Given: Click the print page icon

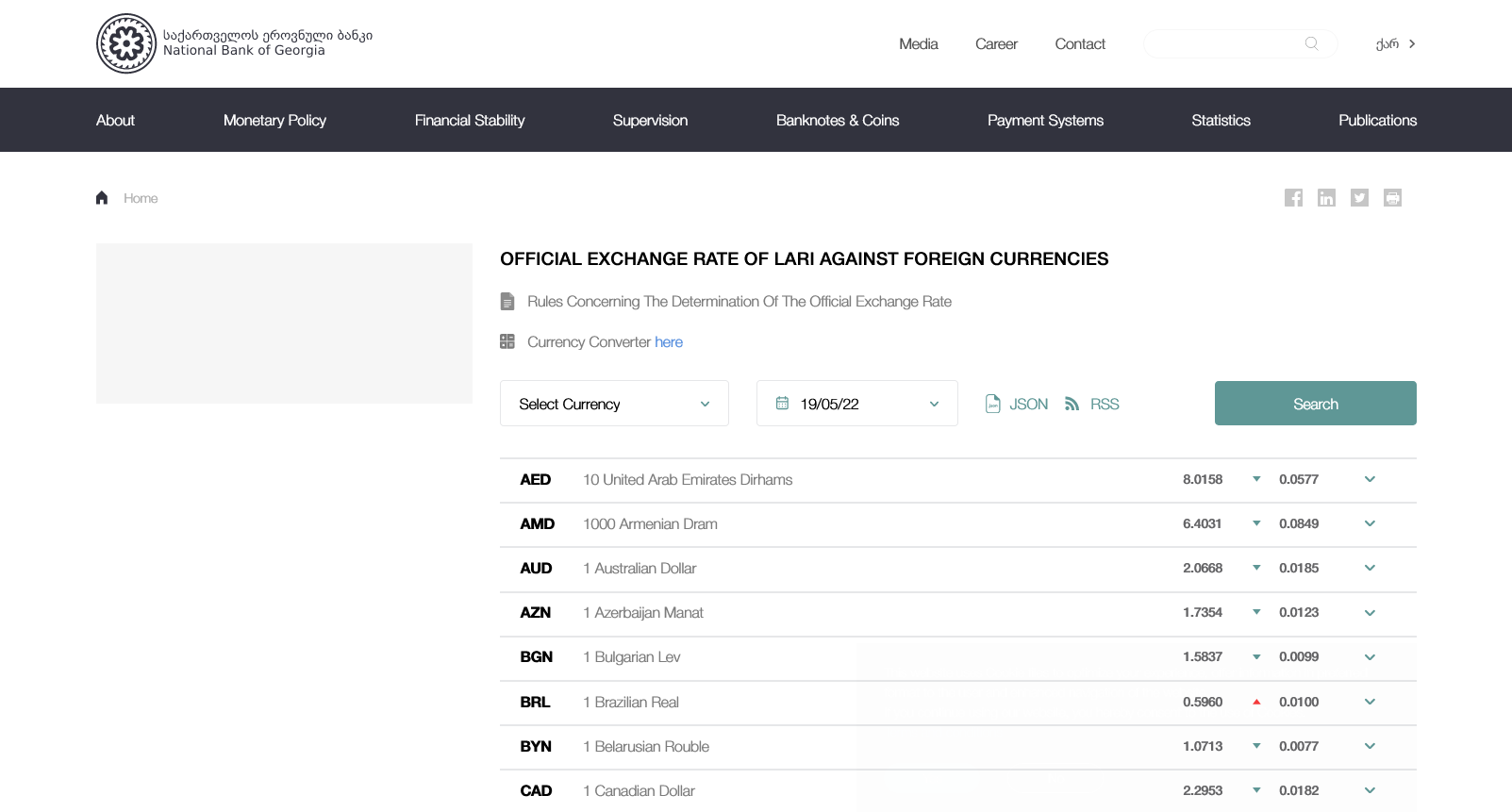Looking at the screenshot, I should tap(1392, 198).
